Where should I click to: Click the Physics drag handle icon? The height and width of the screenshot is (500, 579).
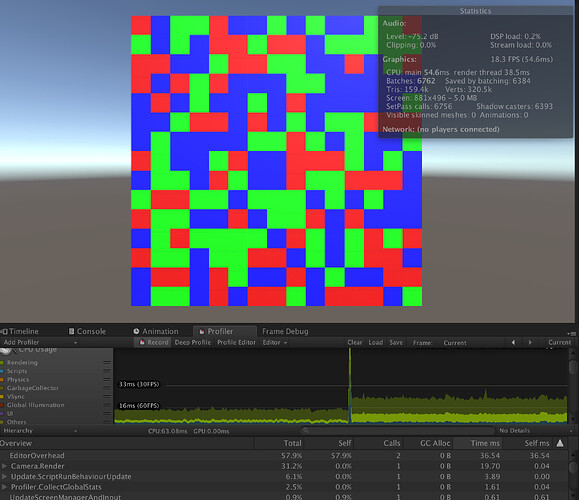(107, 380)
